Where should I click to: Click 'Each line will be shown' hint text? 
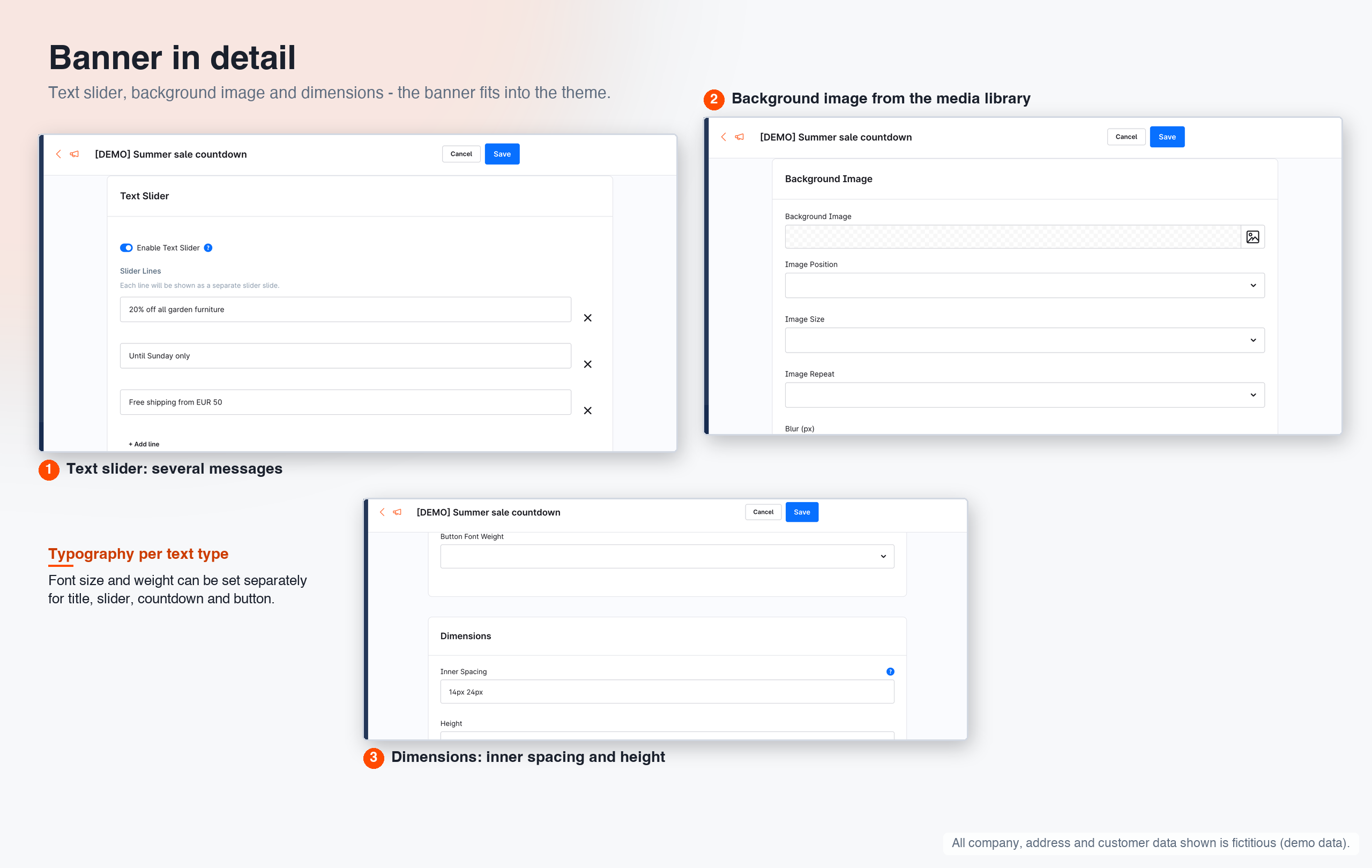click(199, 286)
